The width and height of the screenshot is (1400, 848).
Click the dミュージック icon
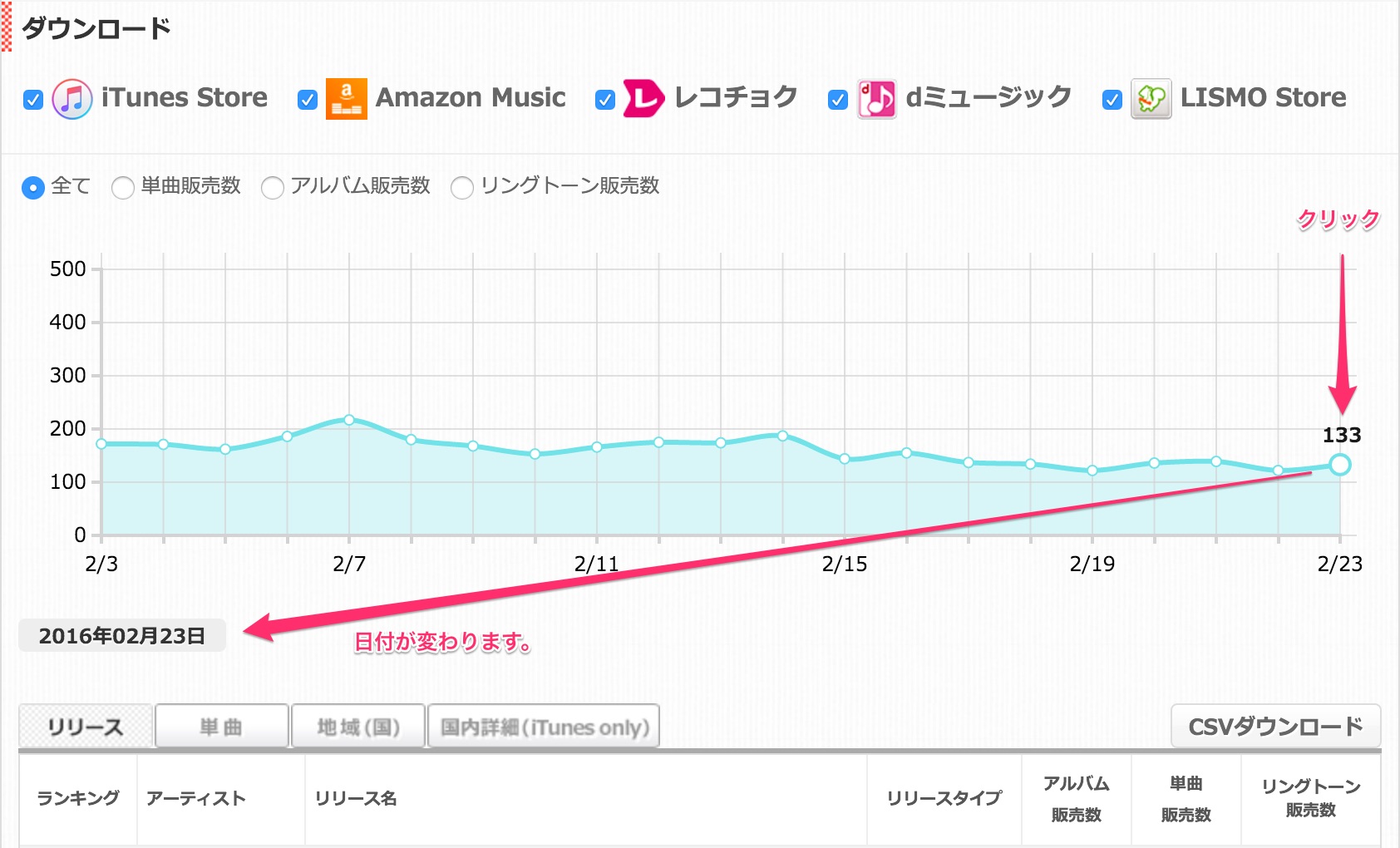pos(877,100)
